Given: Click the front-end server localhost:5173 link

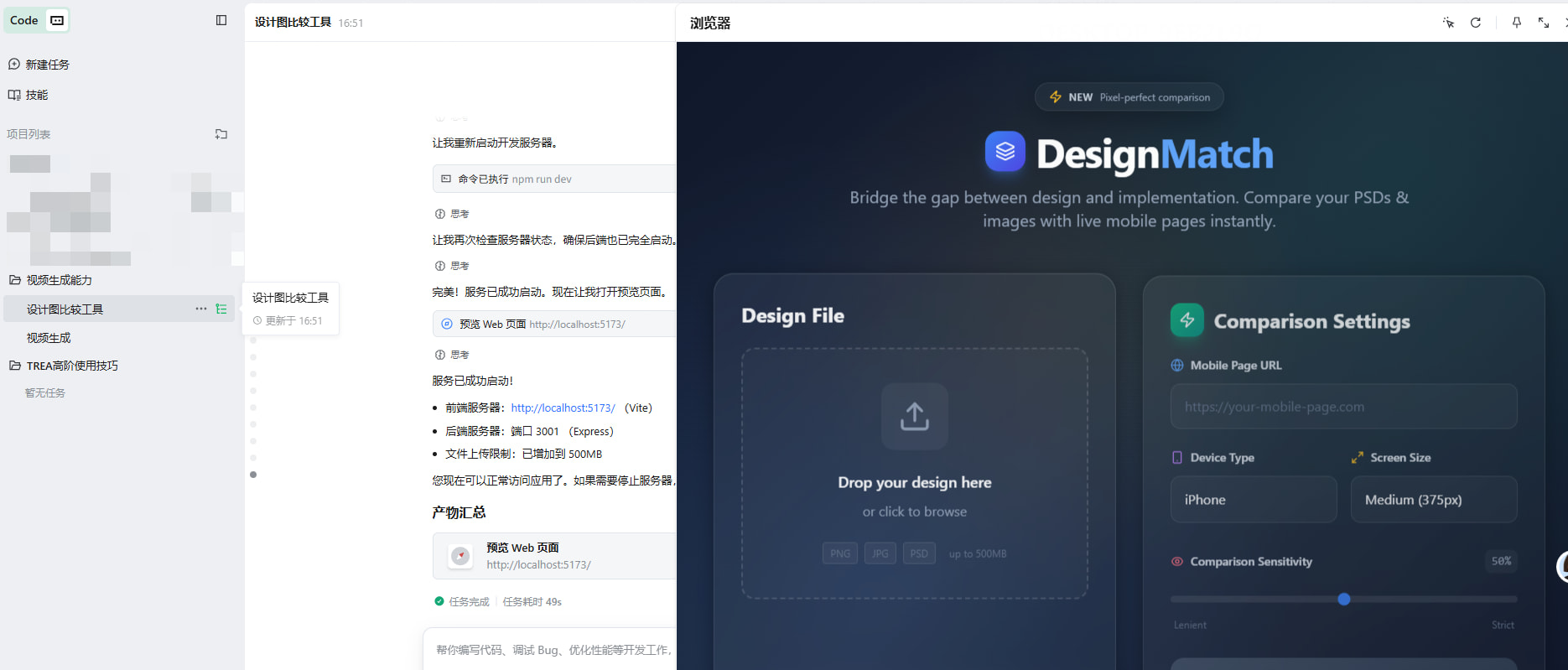Looking at the screenshot, I should click(x=563, y=408).
